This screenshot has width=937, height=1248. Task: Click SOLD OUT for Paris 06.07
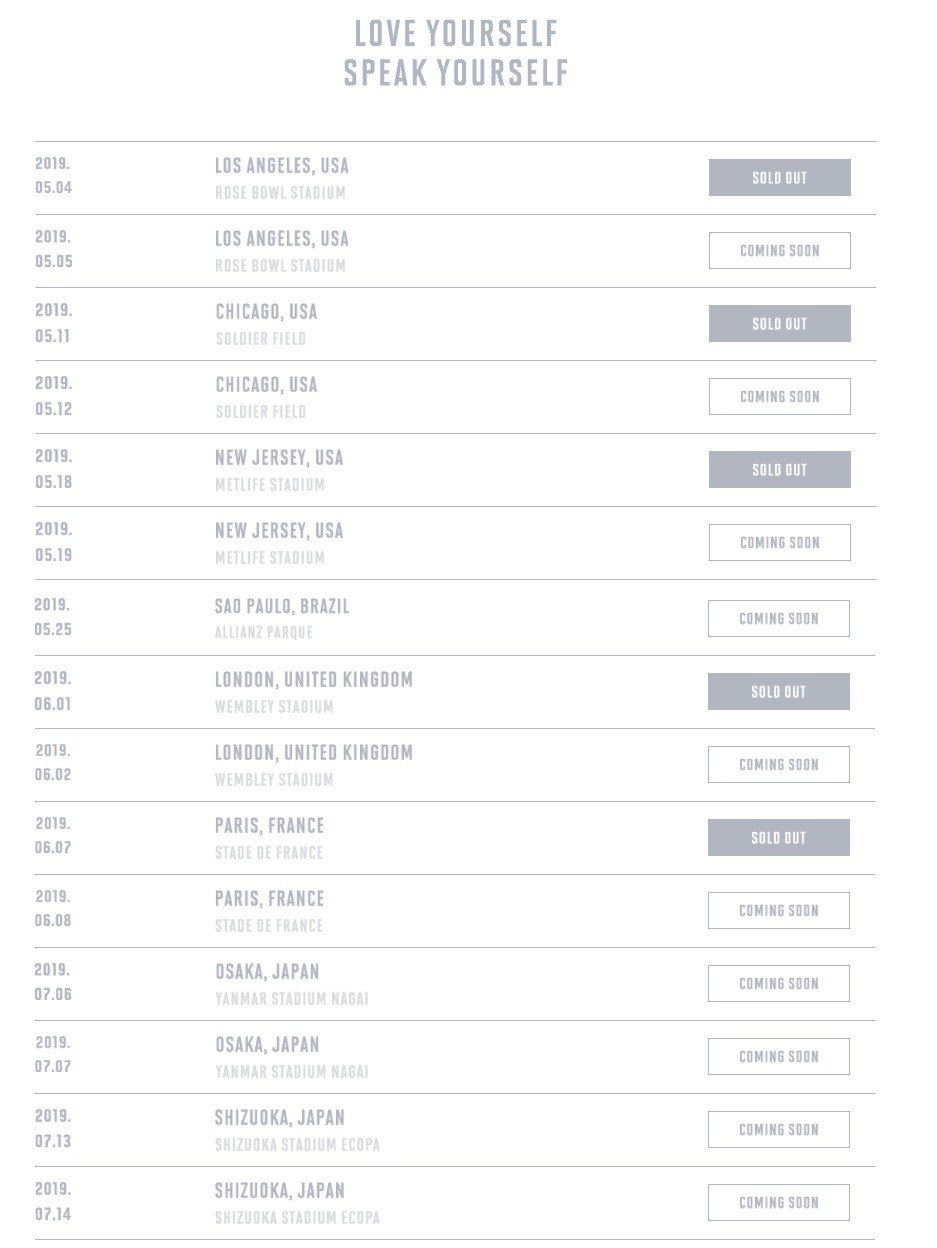tap(778, 838)
